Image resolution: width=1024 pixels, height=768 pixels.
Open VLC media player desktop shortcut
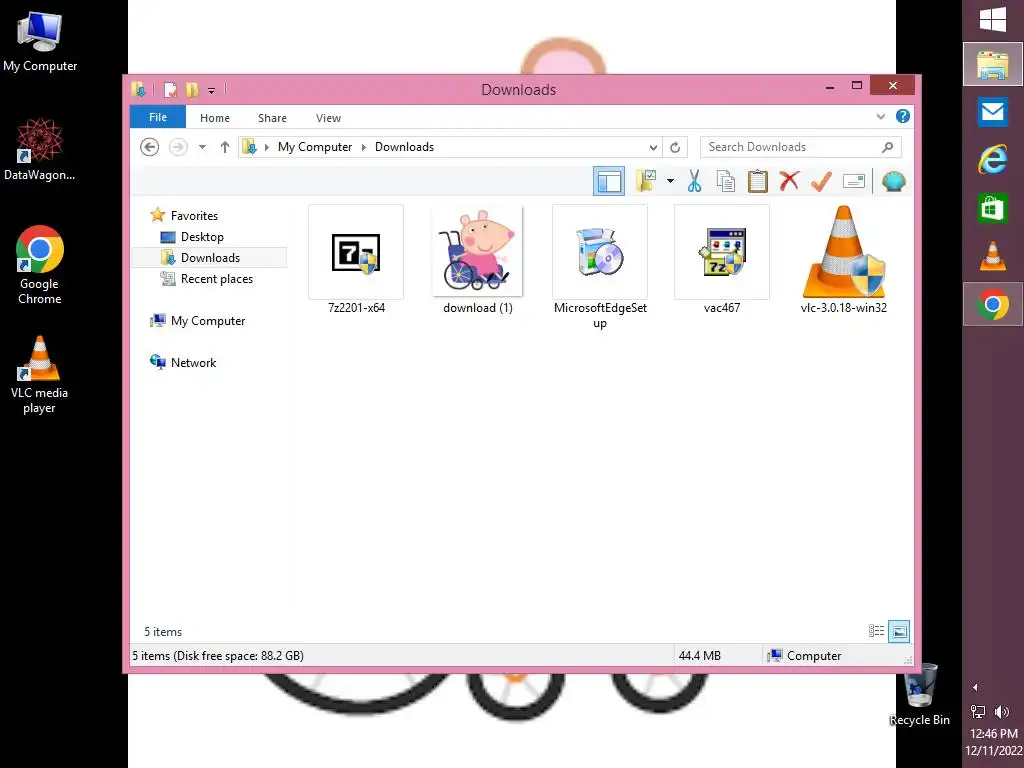tap(39, 375)
